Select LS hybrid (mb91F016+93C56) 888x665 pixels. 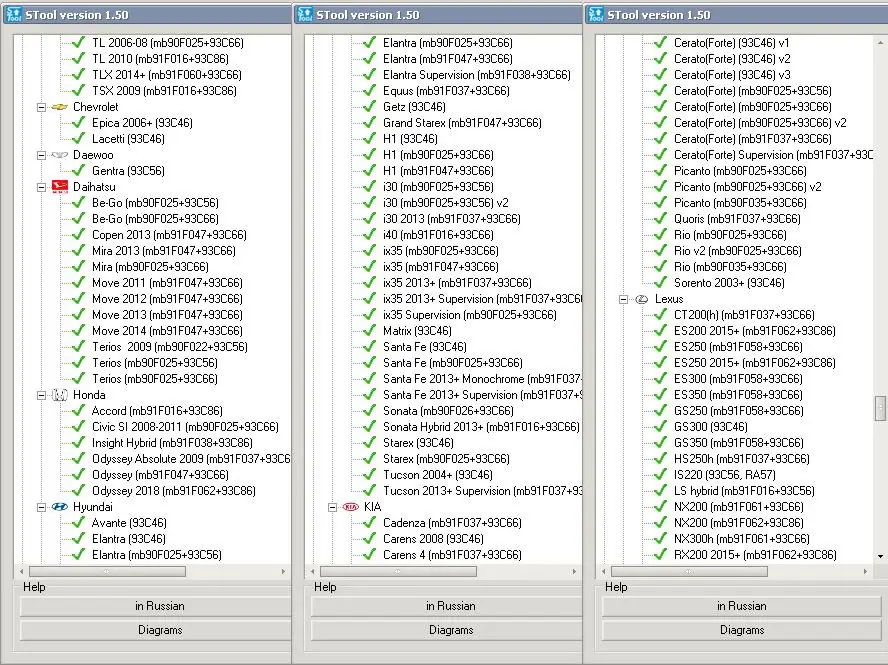pos(744,491)
